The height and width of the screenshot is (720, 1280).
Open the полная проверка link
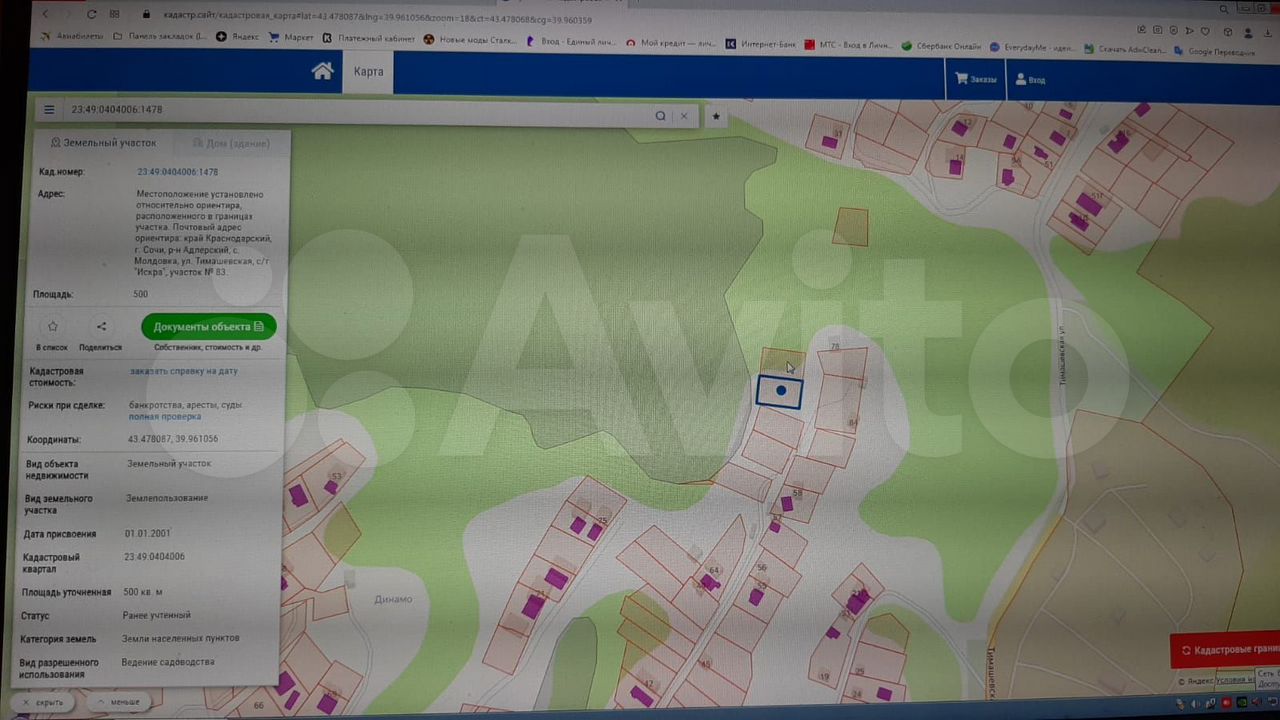164,416
